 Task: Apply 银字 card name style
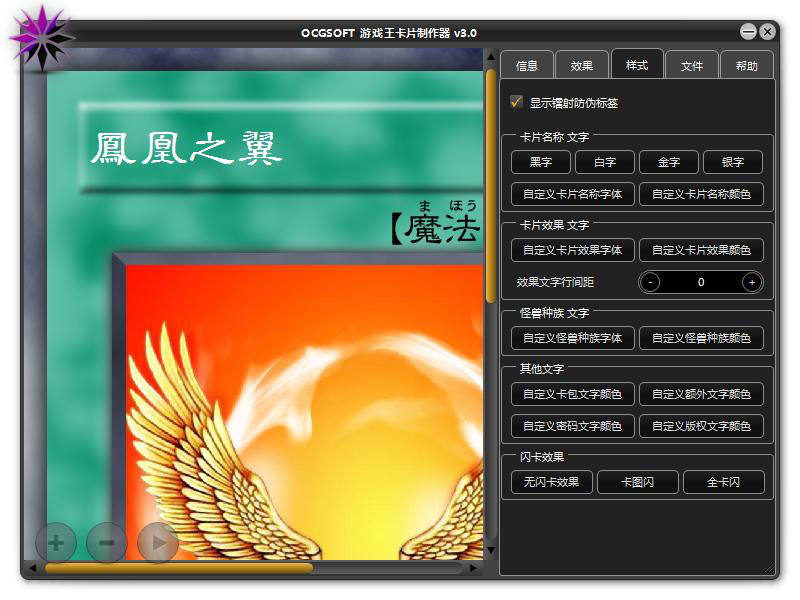tap(733, 162)
